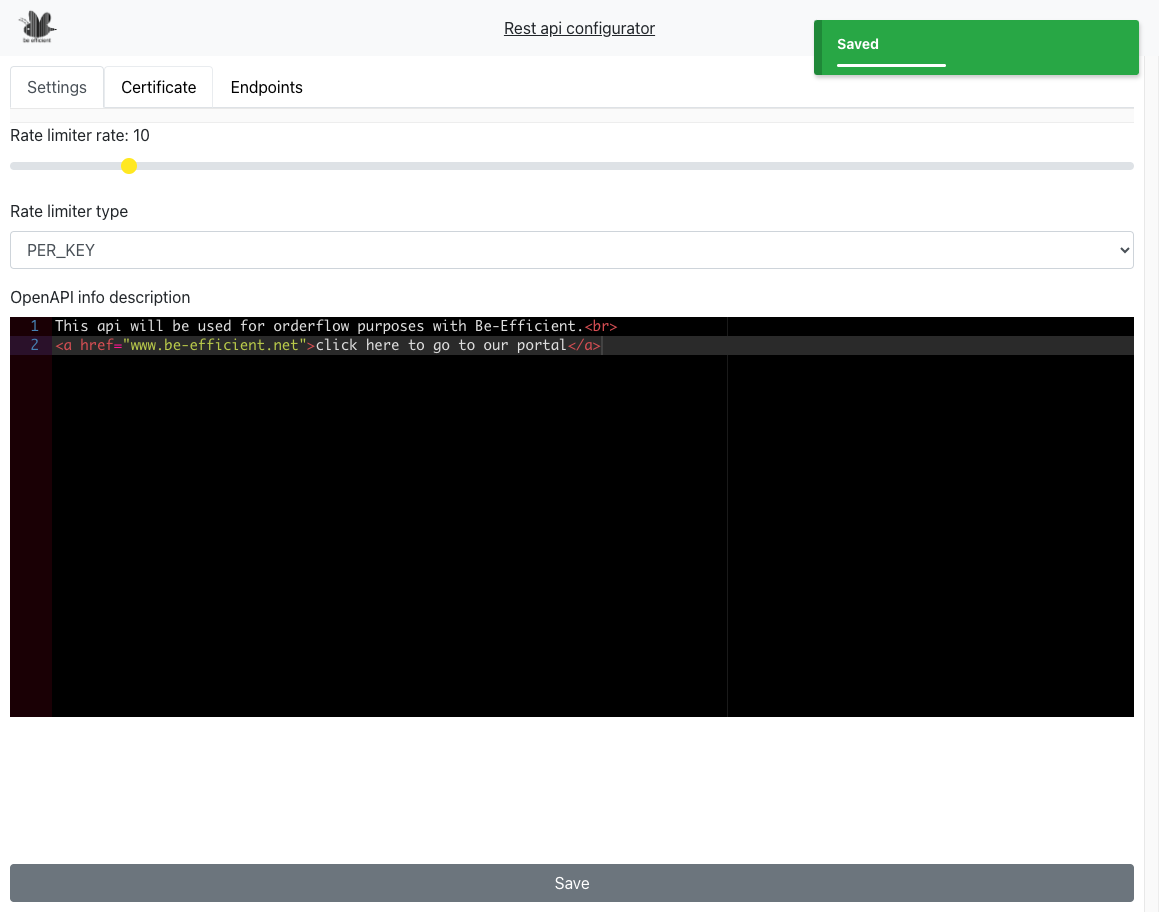The height and width of the screenshot is (912, 1159).
Task: Place cursor on the <br> tag in the editor
Action: coord(600,326)
